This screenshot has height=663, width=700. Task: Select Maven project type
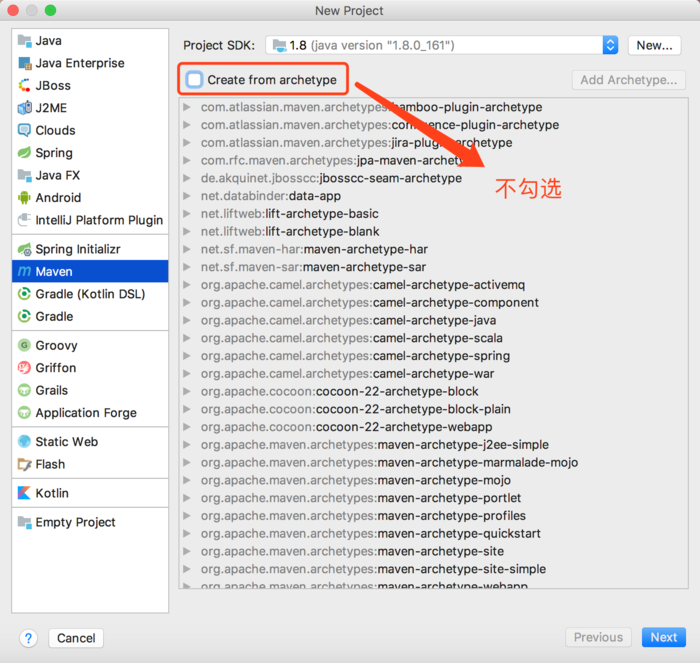(90, 271)
